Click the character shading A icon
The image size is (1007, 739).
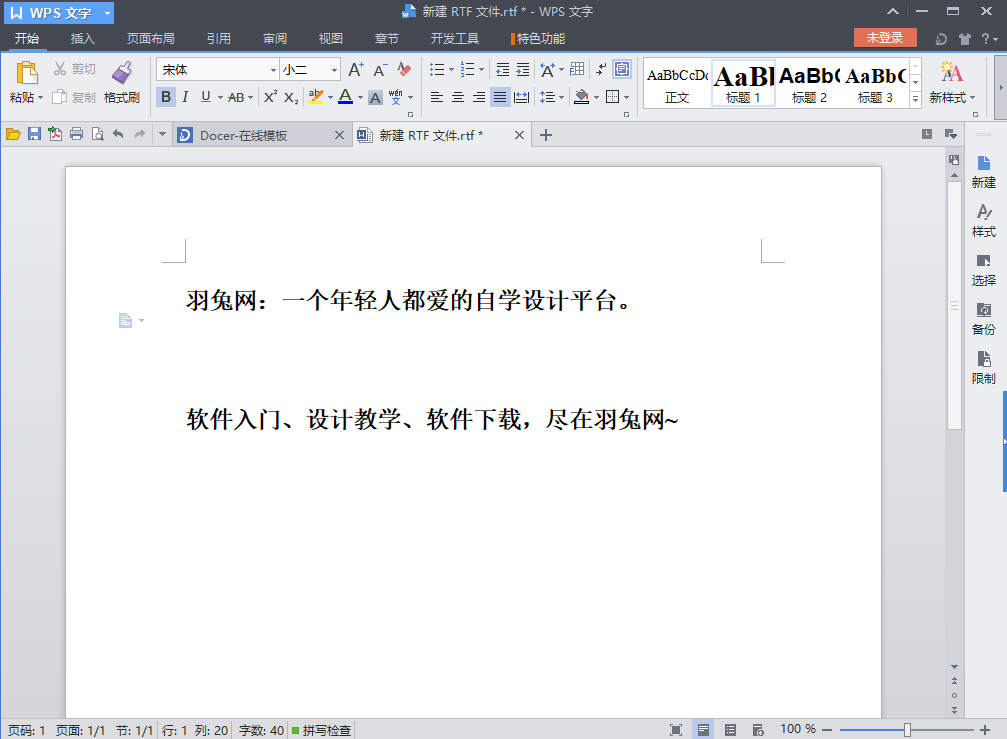tap(375, 98)
